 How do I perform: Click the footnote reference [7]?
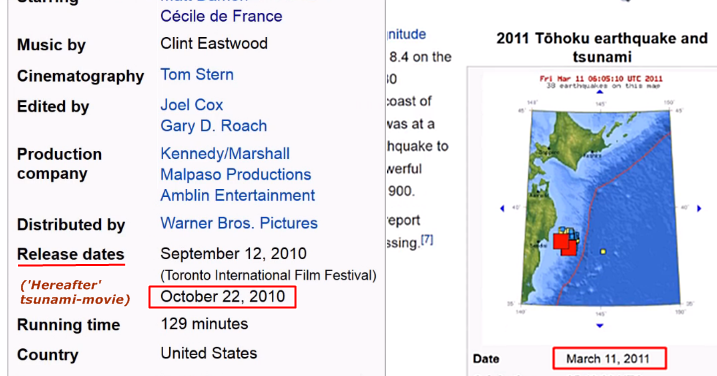tap(427, 239)
